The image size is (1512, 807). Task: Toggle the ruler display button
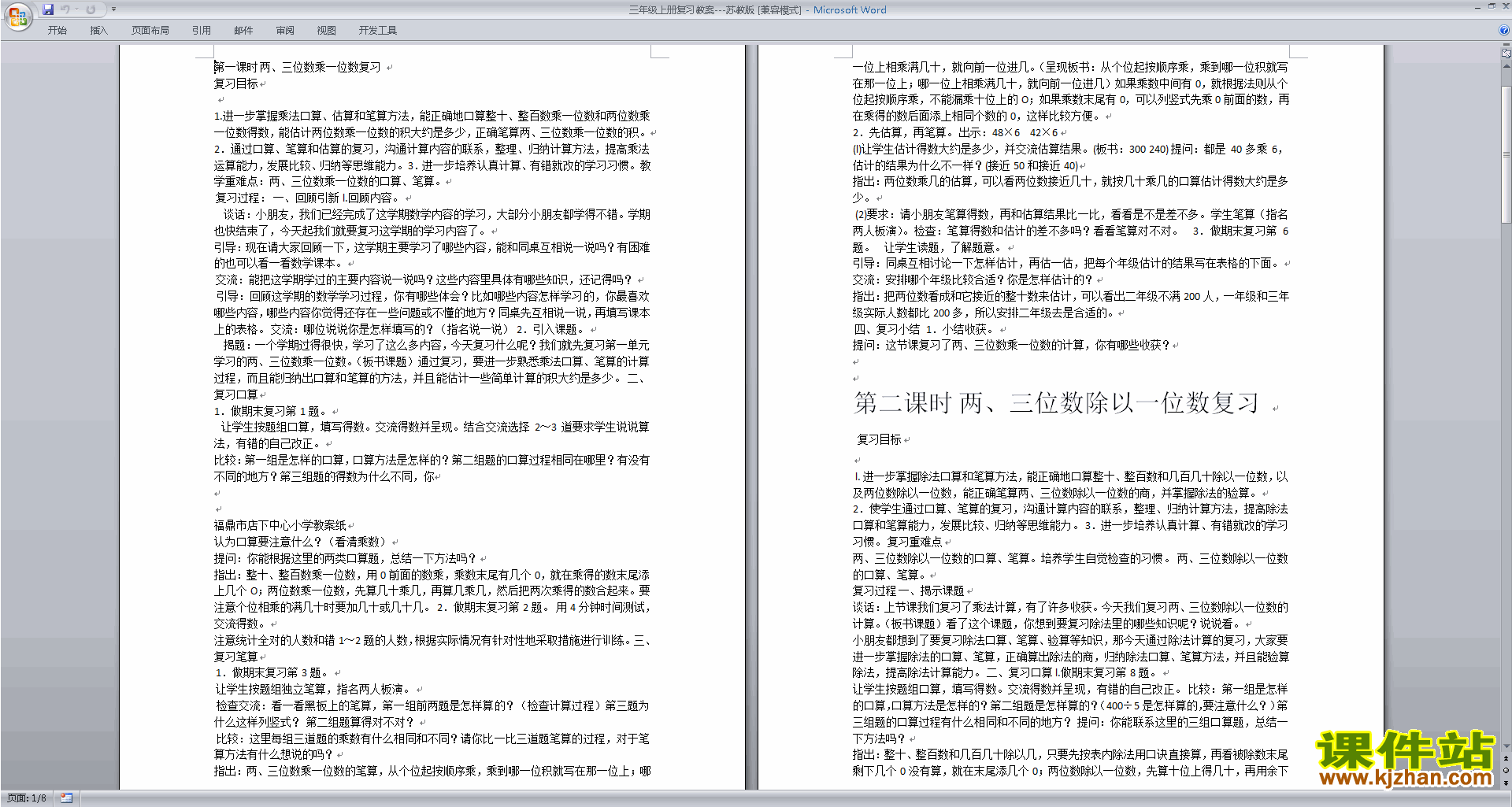pyautogui.click(x=1506, y=54)
